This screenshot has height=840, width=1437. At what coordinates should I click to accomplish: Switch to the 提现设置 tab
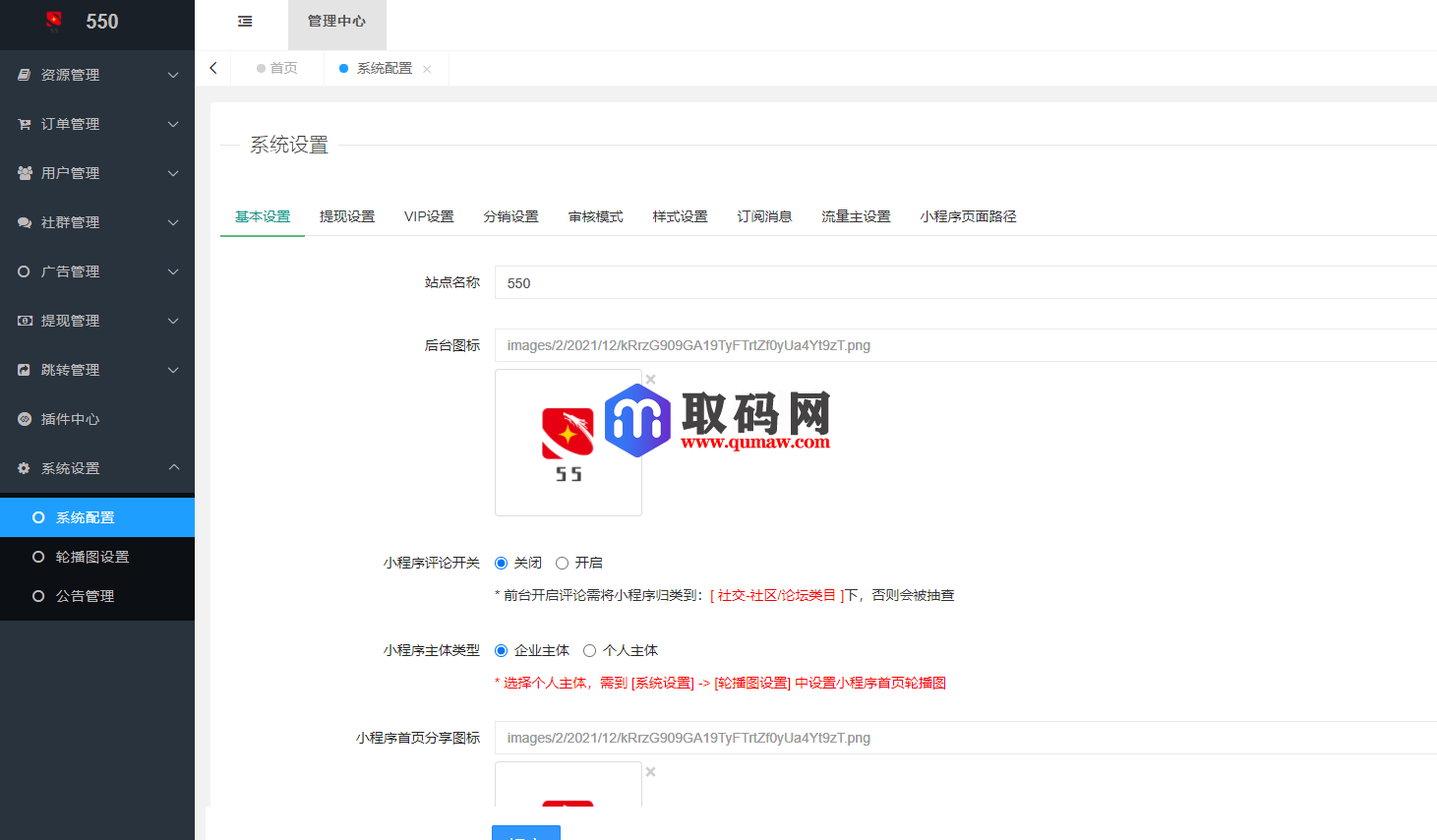(x=347, y=216)
